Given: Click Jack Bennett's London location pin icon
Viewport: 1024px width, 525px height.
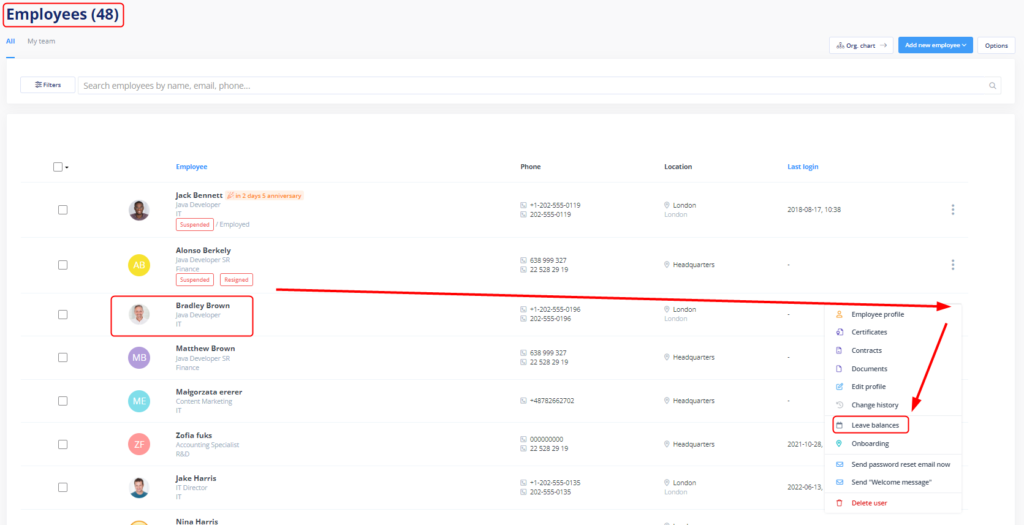Looking at the screenshot, I should 667,205.
